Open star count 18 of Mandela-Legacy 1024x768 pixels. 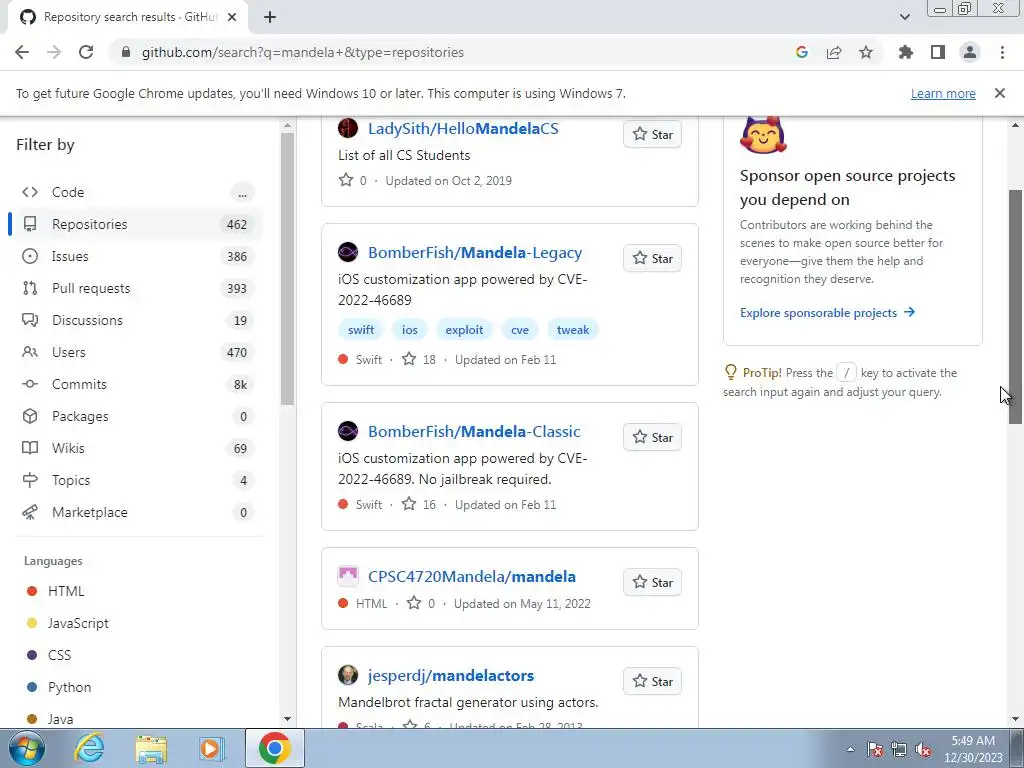pyautogui.click(x=419, y=359)
